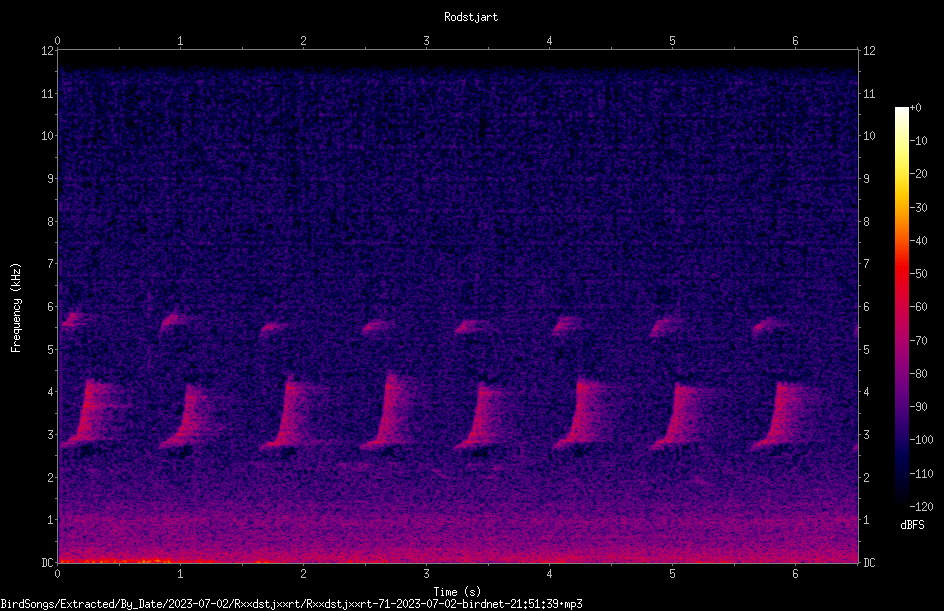Click the high harmonic near 5.5 kHz at start
Screen dimensions: 944x611
pyautogui.click(x=75, y=319)
